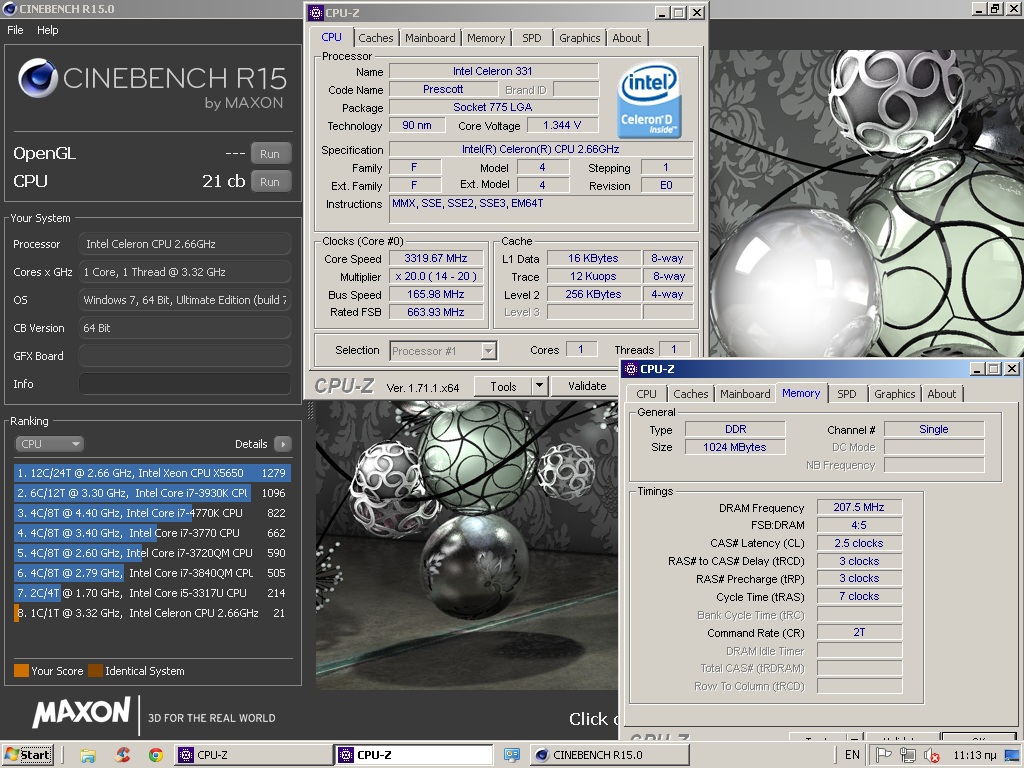This screenshot has height=768, width=1024.
Task: Launch Chrome from the taskbar
Action: pos(155,756)
